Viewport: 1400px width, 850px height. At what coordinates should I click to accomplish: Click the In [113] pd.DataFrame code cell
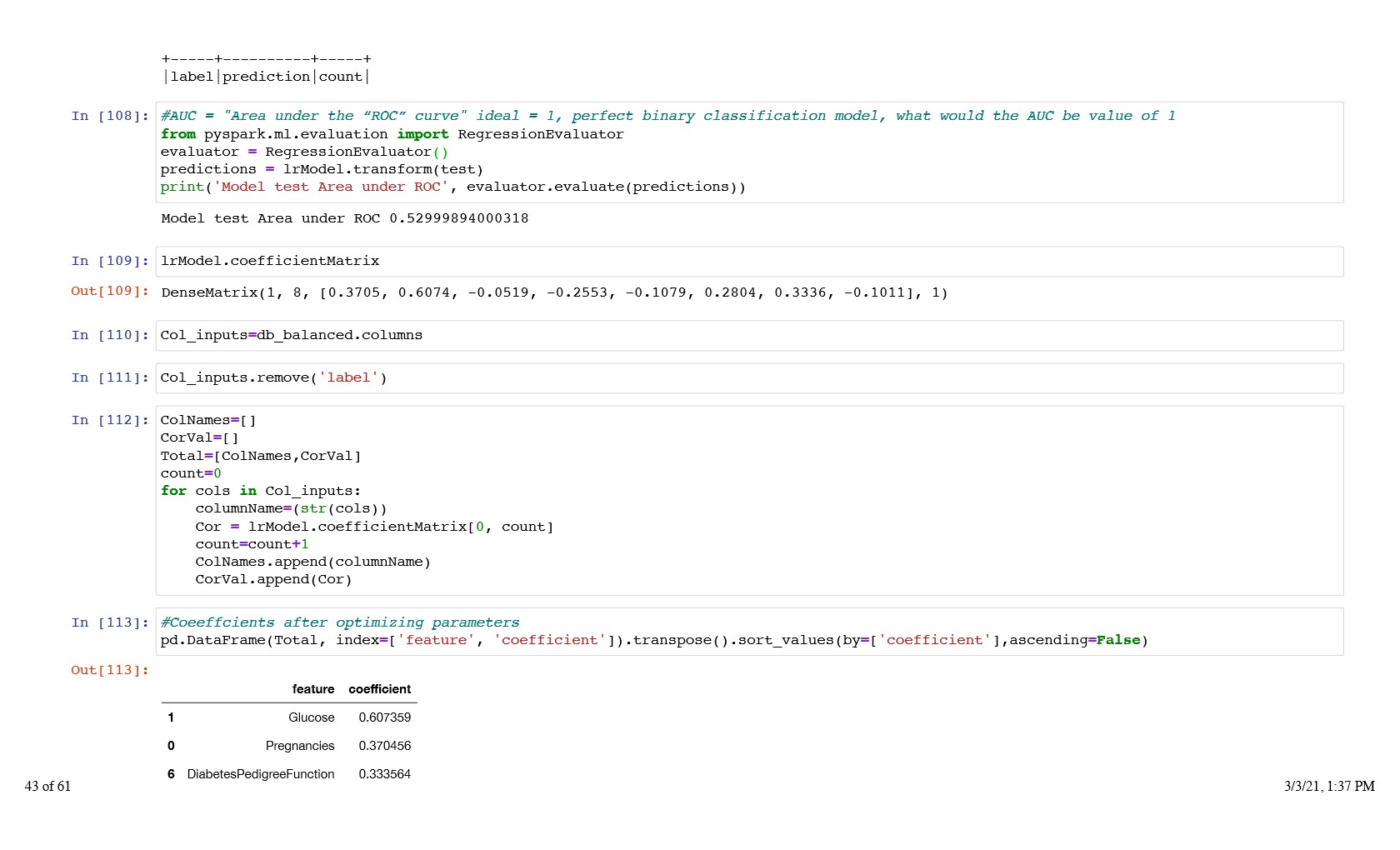(748, 632)
